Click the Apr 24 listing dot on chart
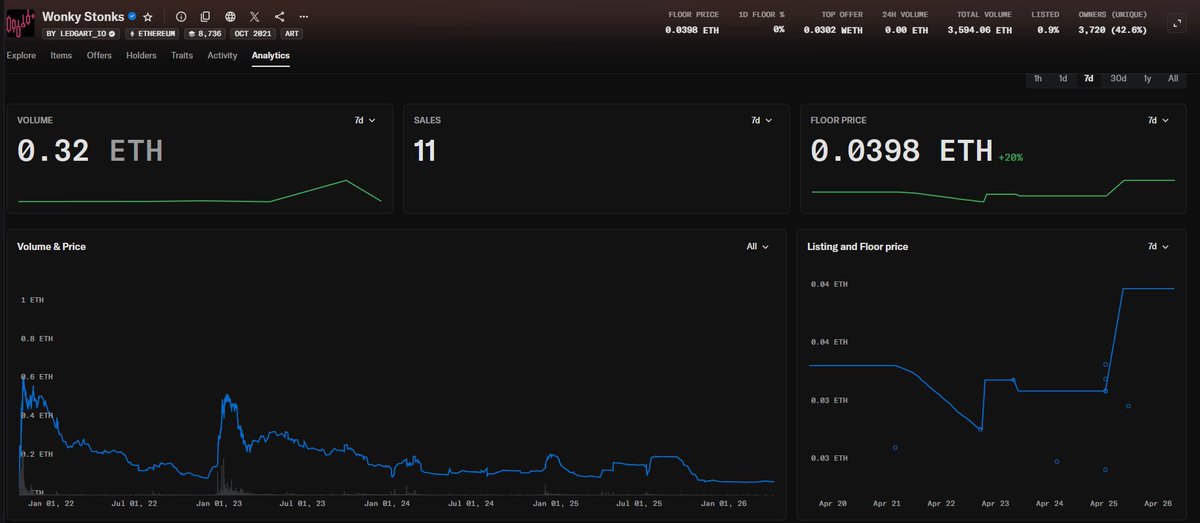 (x=1057, y=461)
